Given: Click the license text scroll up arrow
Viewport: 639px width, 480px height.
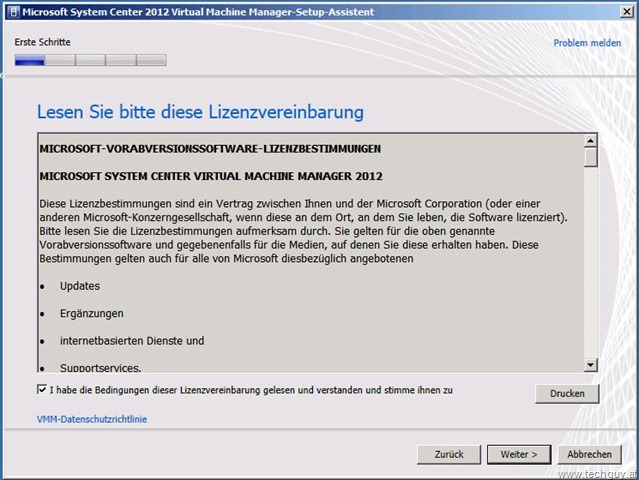Looking at the screenshot, I should tap(591, 141).
